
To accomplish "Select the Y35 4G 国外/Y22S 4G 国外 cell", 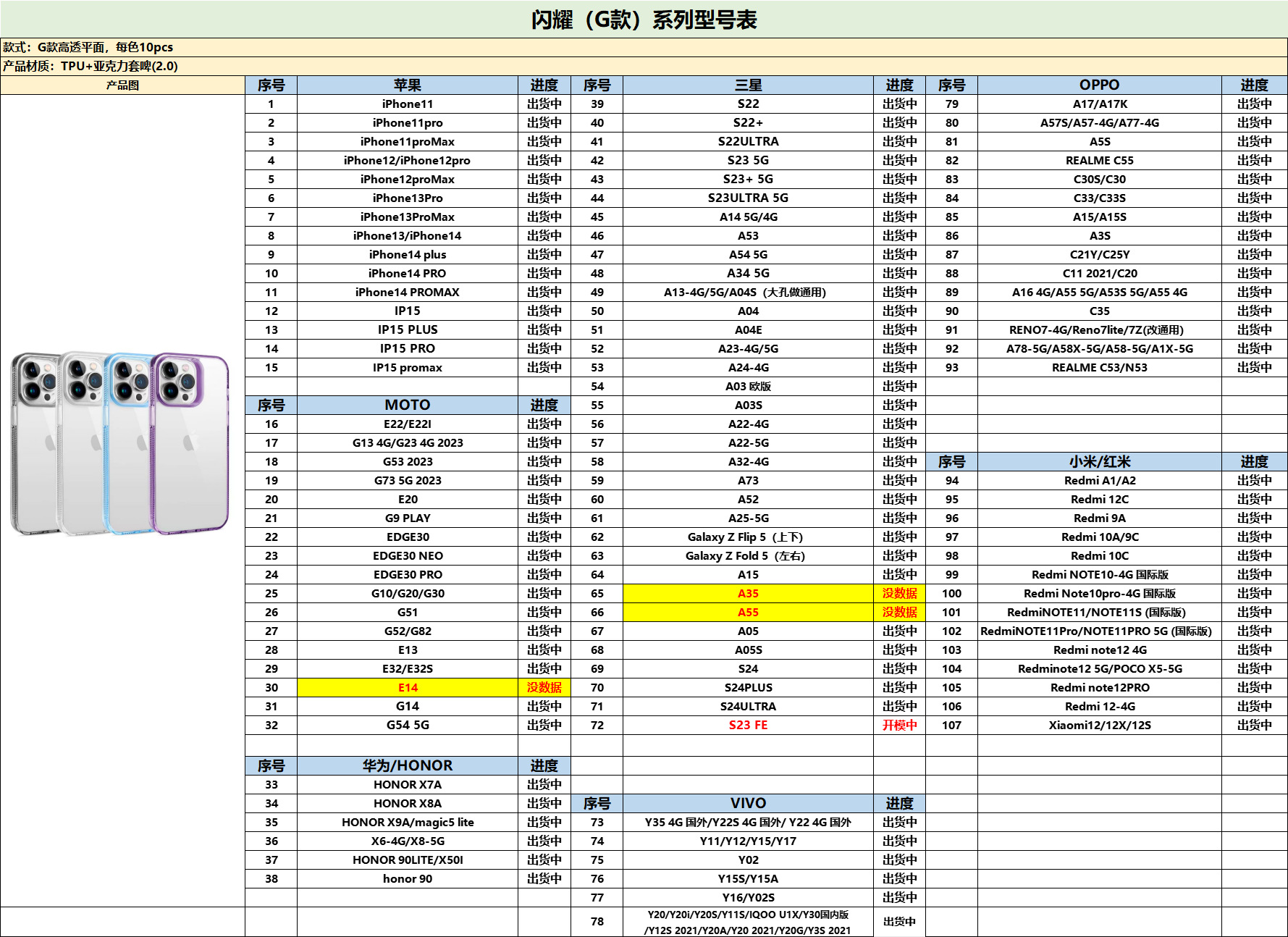I will click(x=748, y=823).
